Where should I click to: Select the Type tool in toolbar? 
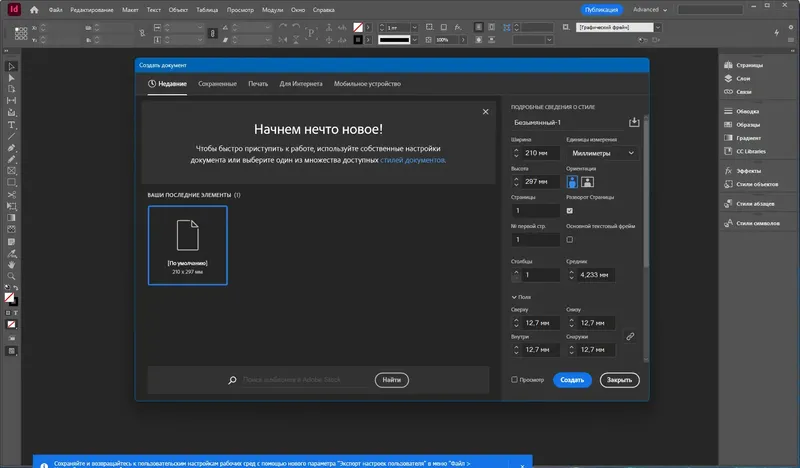(x=12, y=125)
